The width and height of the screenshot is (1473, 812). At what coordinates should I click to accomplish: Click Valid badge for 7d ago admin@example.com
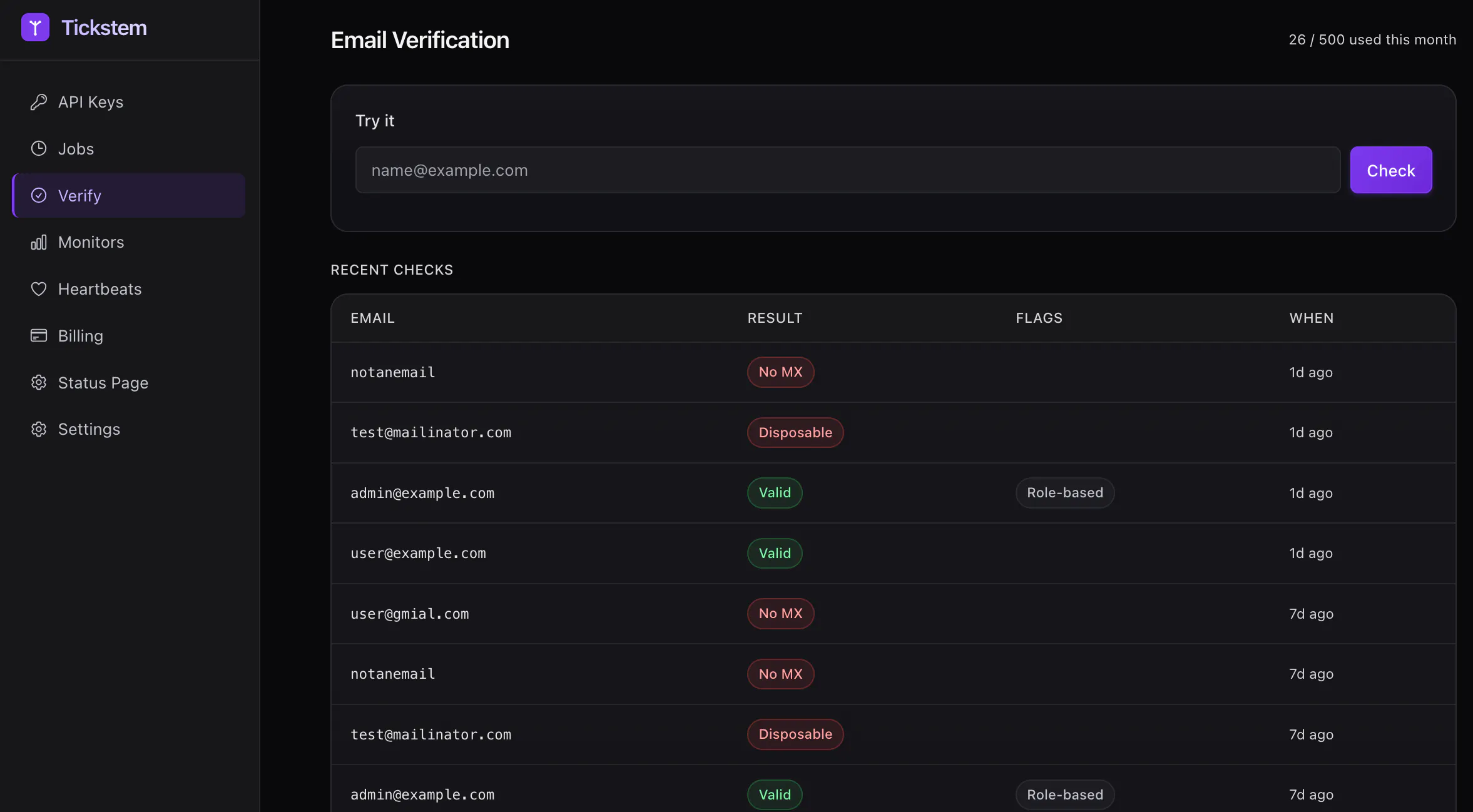point(775,794)
